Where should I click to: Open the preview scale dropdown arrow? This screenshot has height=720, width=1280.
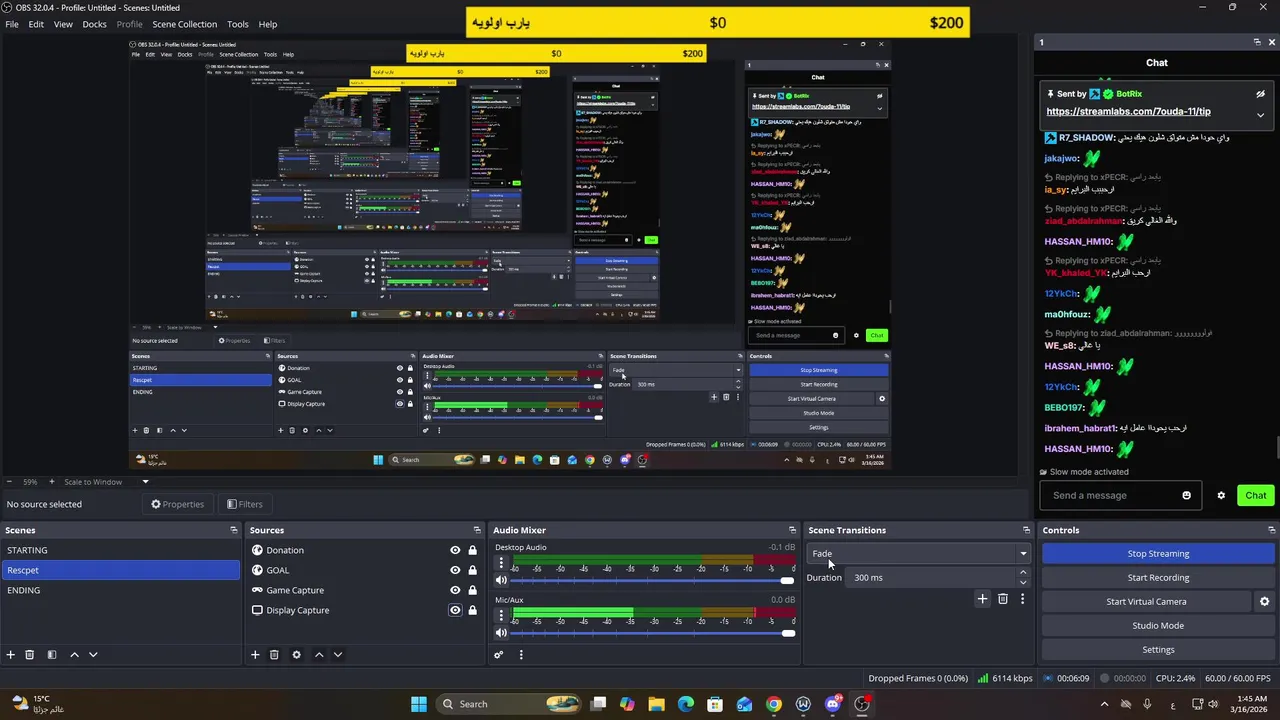(145, 482)
